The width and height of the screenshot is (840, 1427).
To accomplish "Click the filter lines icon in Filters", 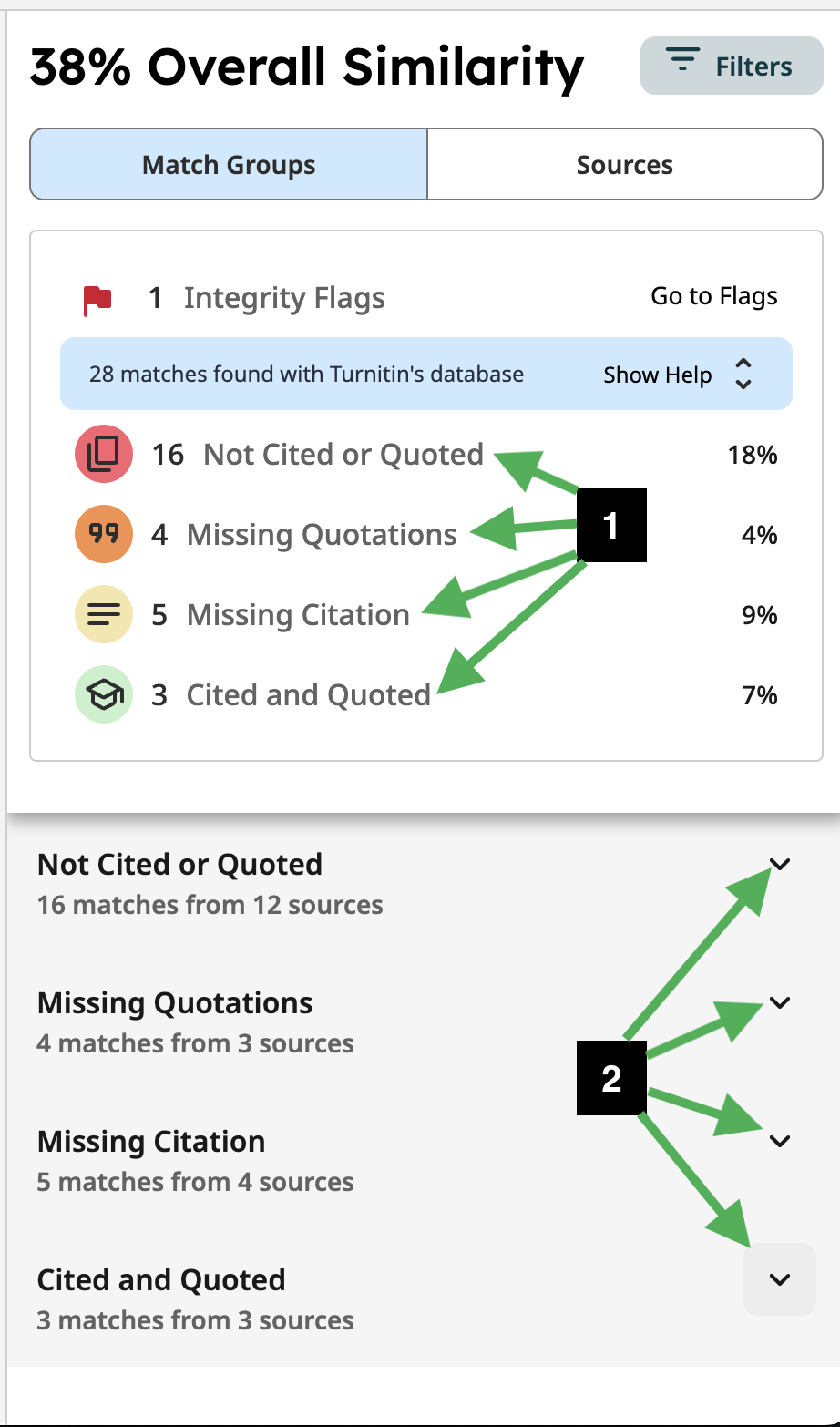I will (x=683, y=63).
